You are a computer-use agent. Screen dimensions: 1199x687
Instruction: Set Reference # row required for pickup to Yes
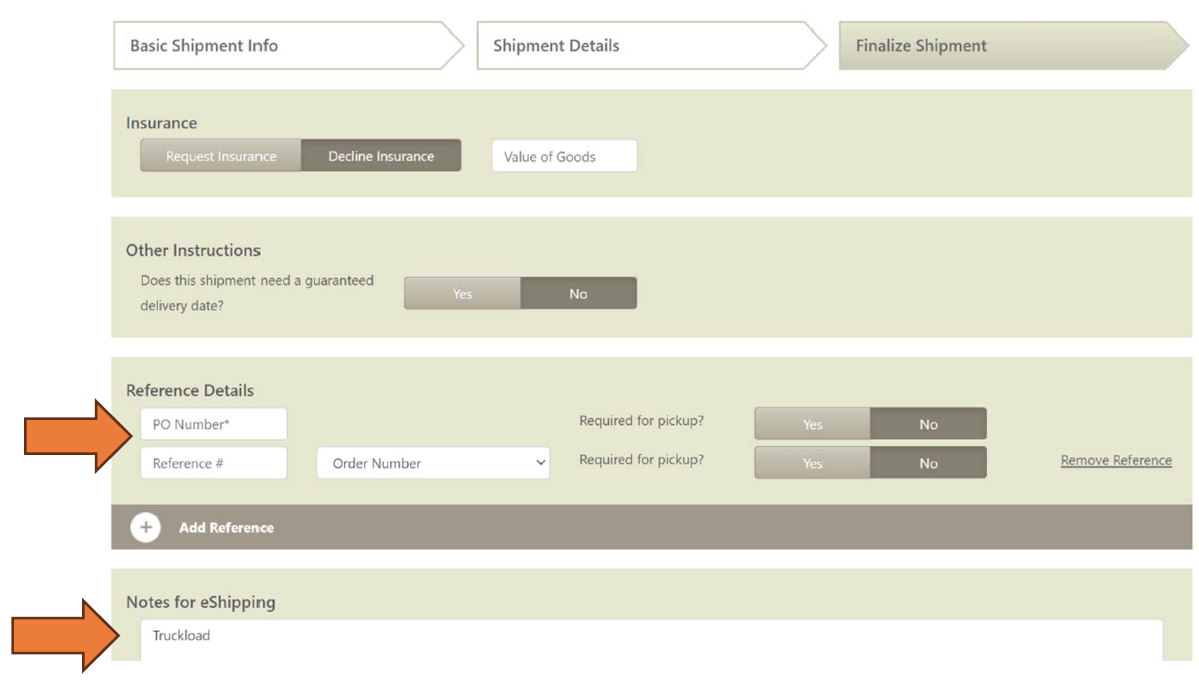tap(812, 463)
